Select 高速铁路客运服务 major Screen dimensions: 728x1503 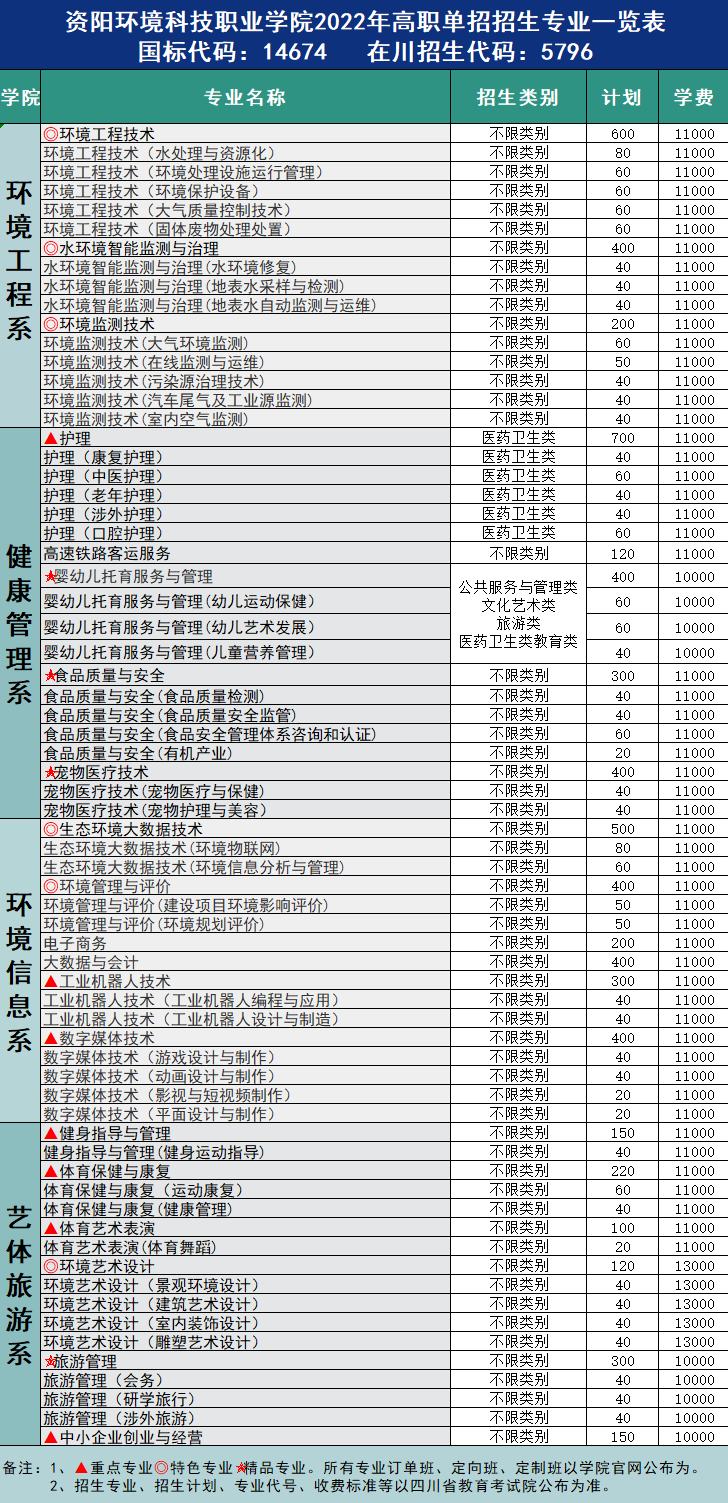point(245,553)
